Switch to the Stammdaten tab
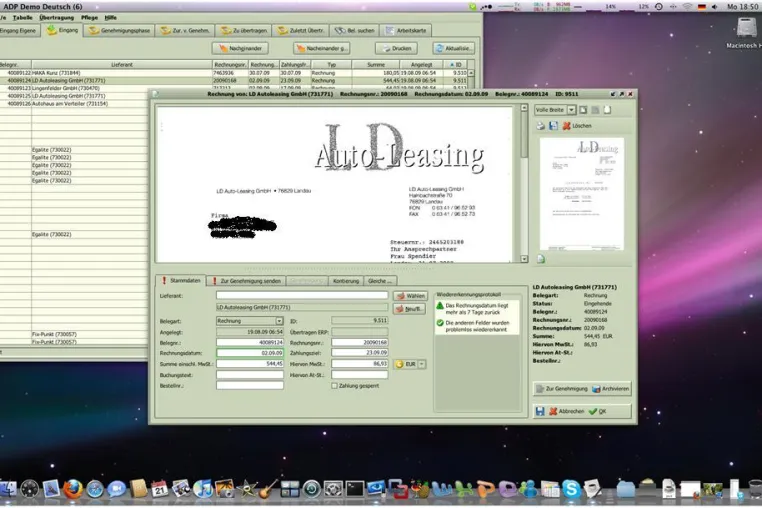 click(x=180, y=280)
